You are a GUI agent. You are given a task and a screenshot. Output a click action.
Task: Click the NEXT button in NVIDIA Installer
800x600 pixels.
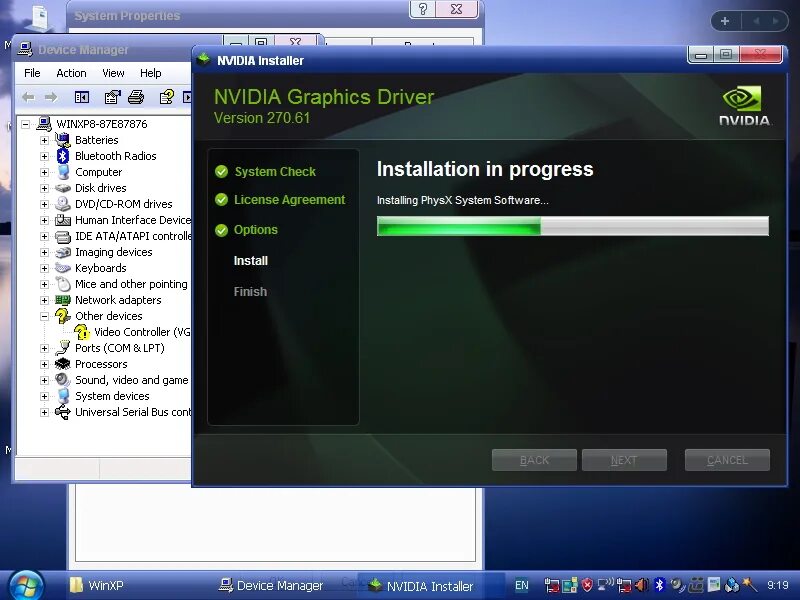(624, 460)
